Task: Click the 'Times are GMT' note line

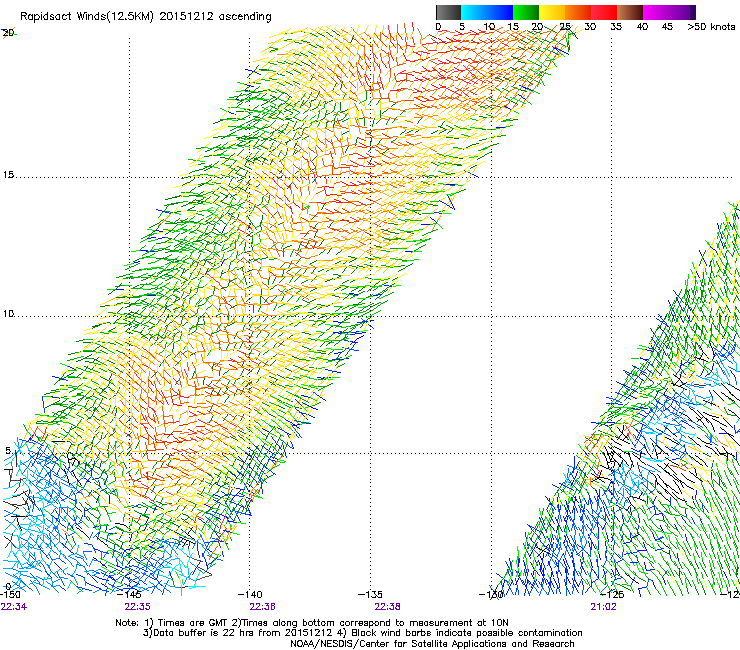Action: pos(312,623)
